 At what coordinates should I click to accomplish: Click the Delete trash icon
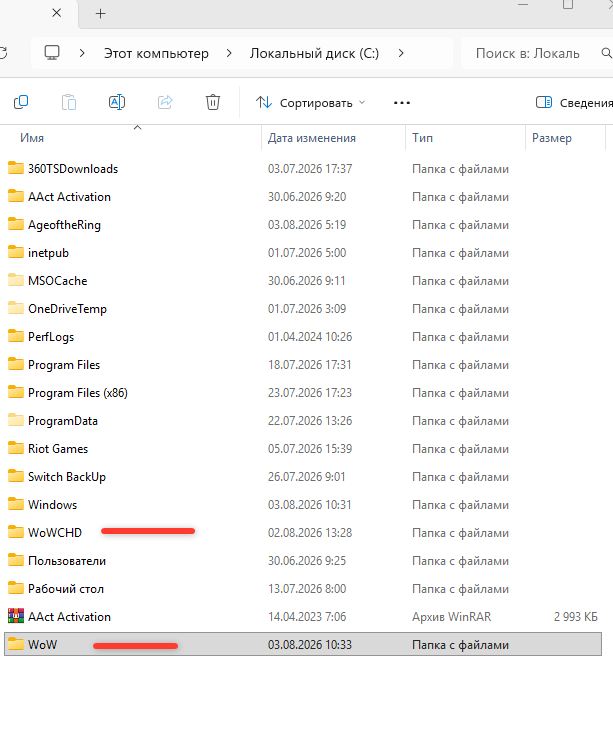pyautogui.click(x=213, y=102)
